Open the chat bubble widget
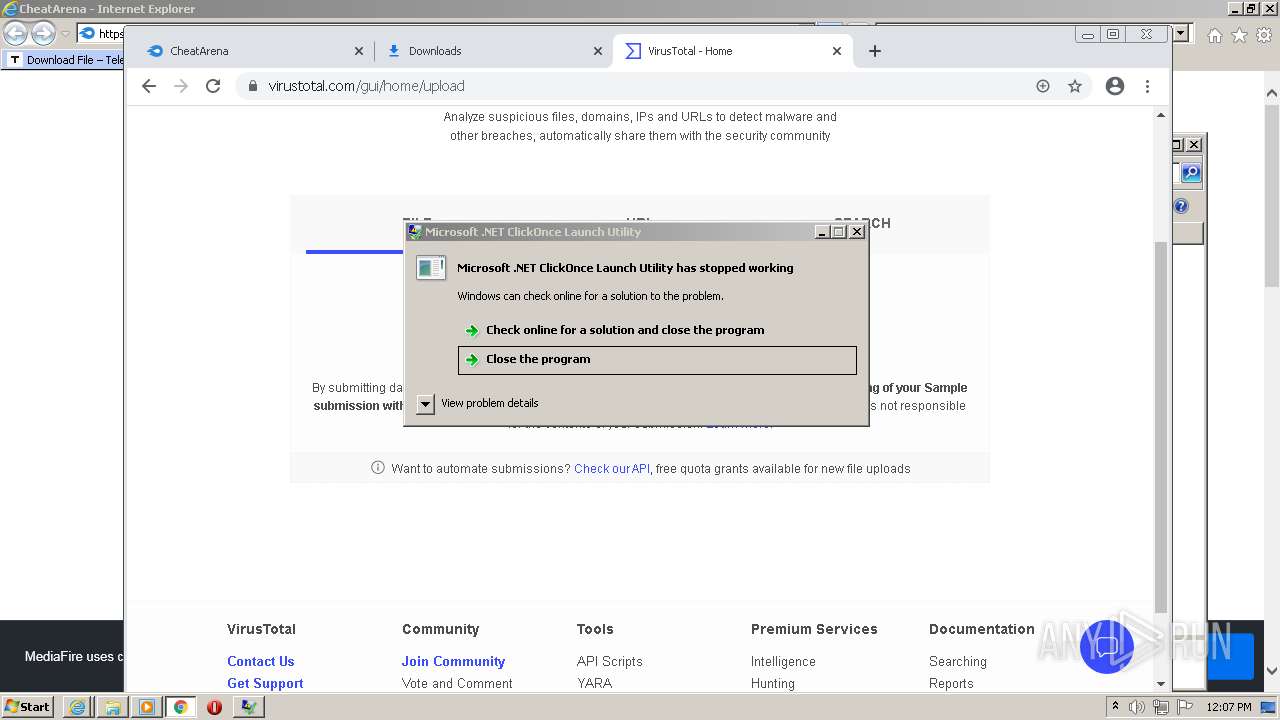Screen dimensions: 1280x720 click(1107, 646)
